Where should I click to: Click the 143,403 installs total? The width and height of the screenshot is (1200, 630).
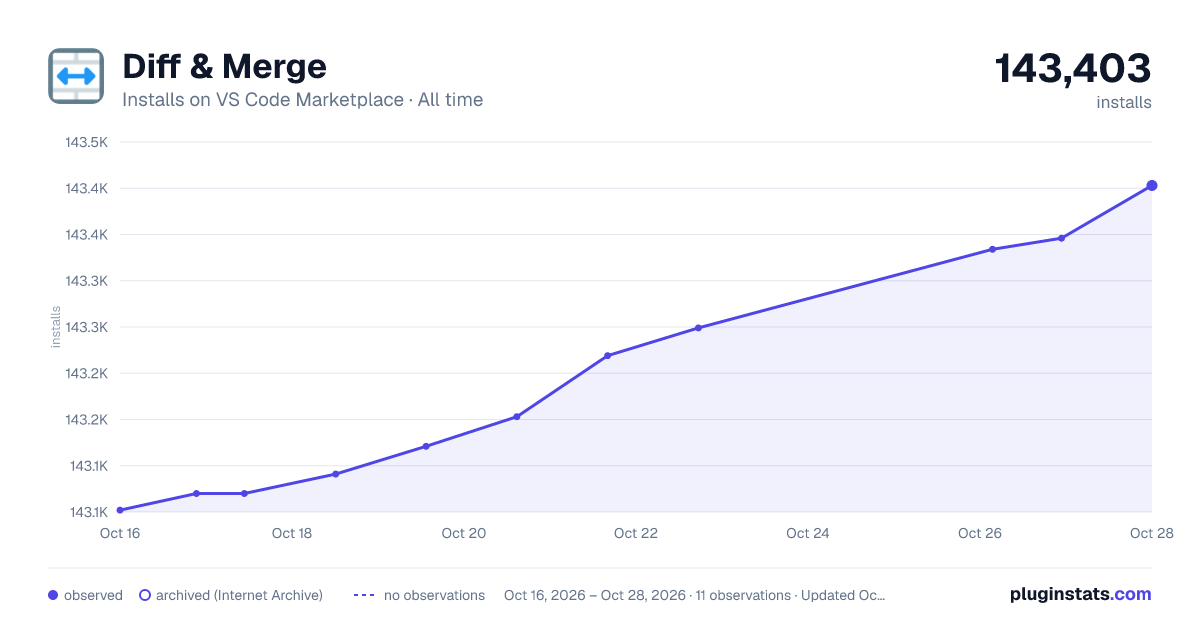pos(1073,69)
